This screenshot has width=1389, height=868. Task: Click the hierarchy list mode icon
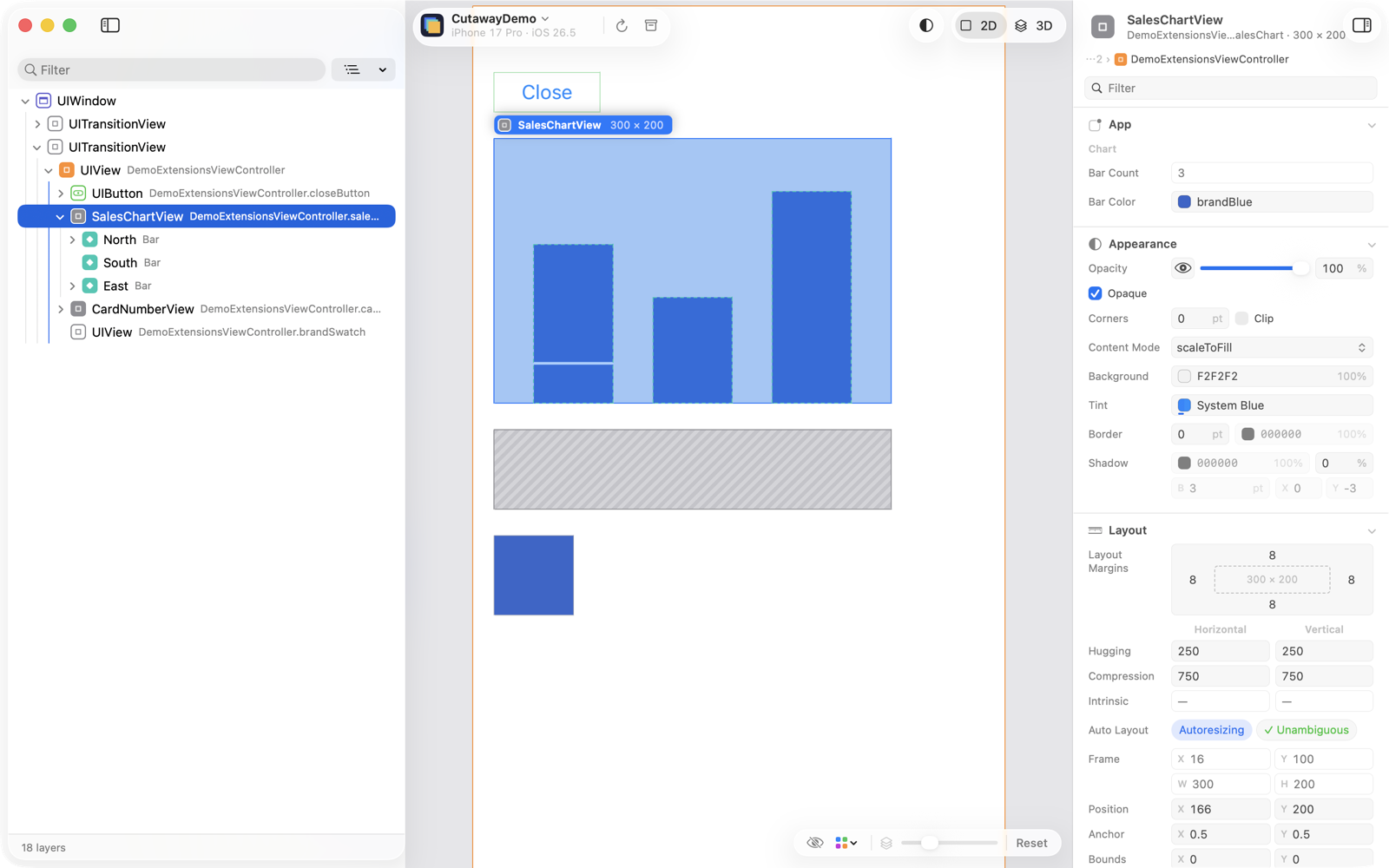[352, 69]
